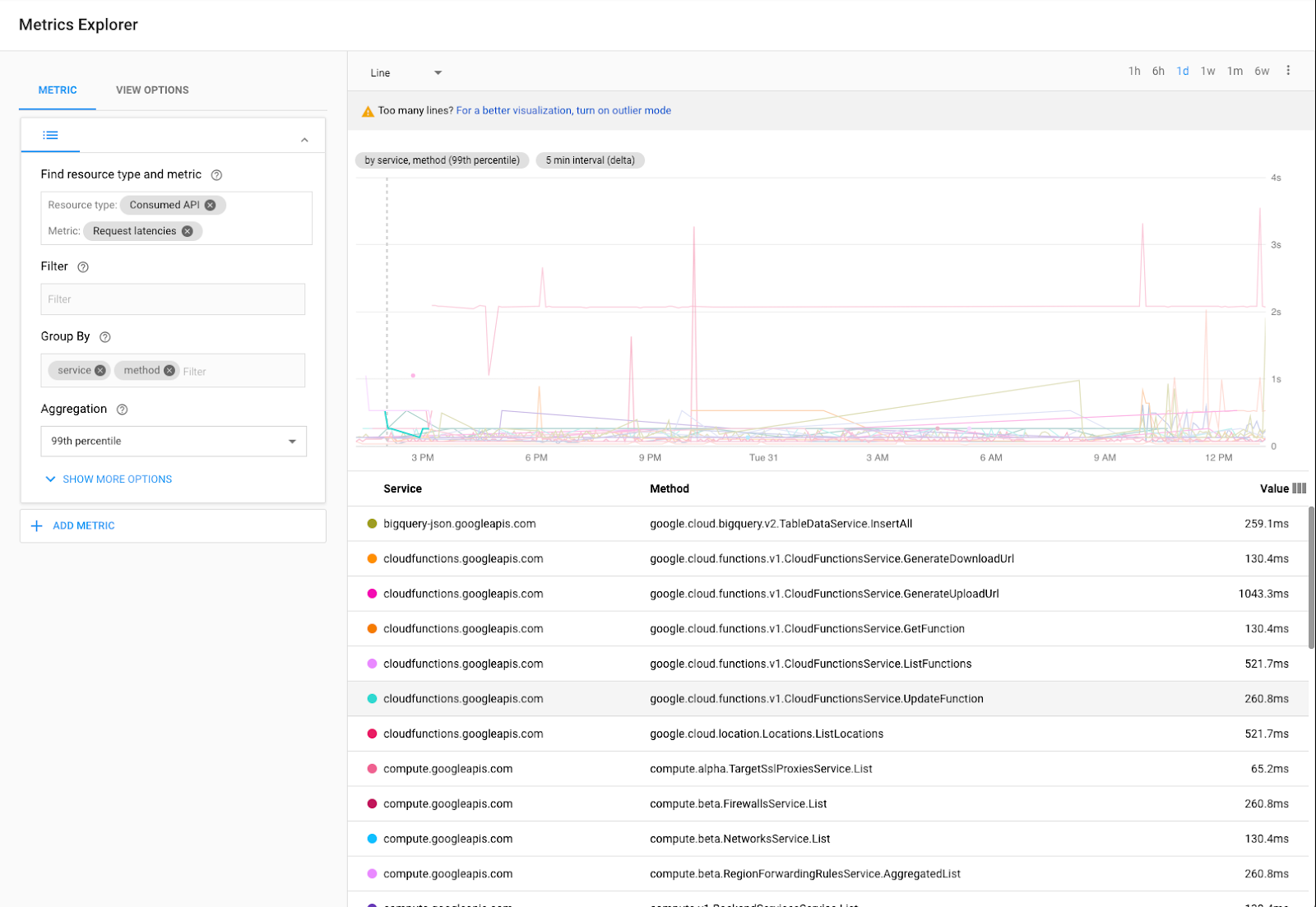Click inside the Filter input field
This screenshot has width=1316, height=907.
[173, 298]
